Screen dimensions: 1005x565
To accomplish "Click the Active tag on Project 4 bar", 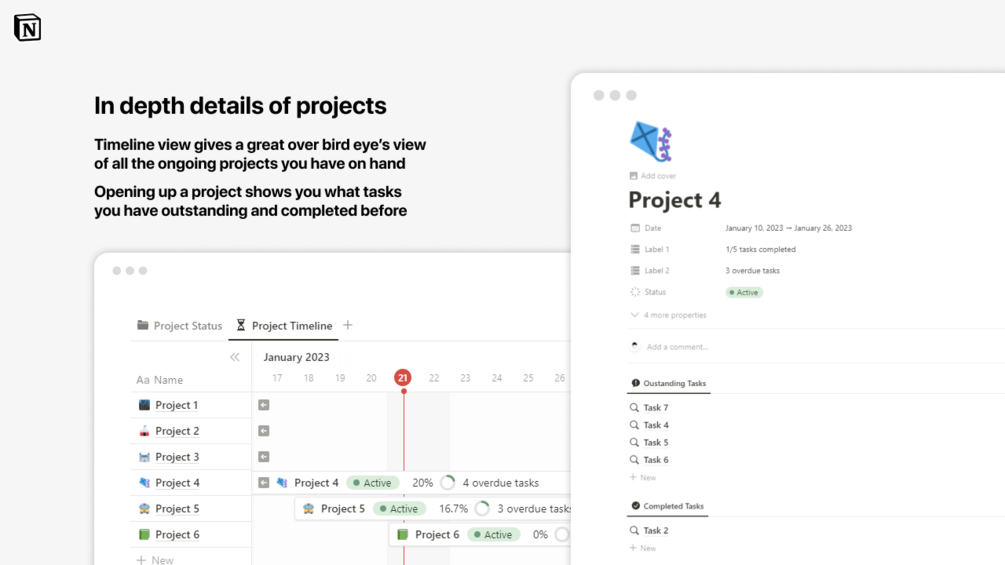I will coord(372,483).
